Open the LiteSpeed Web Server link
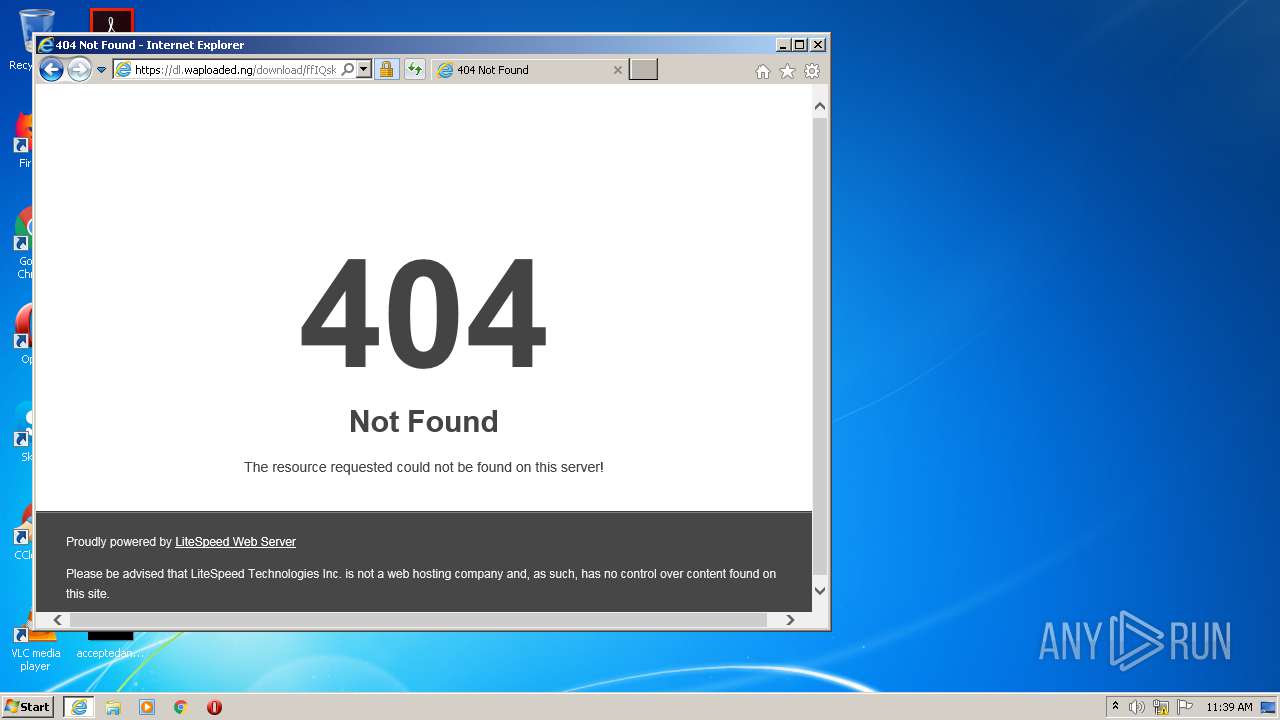1280x720 pixels. [235, 542]
